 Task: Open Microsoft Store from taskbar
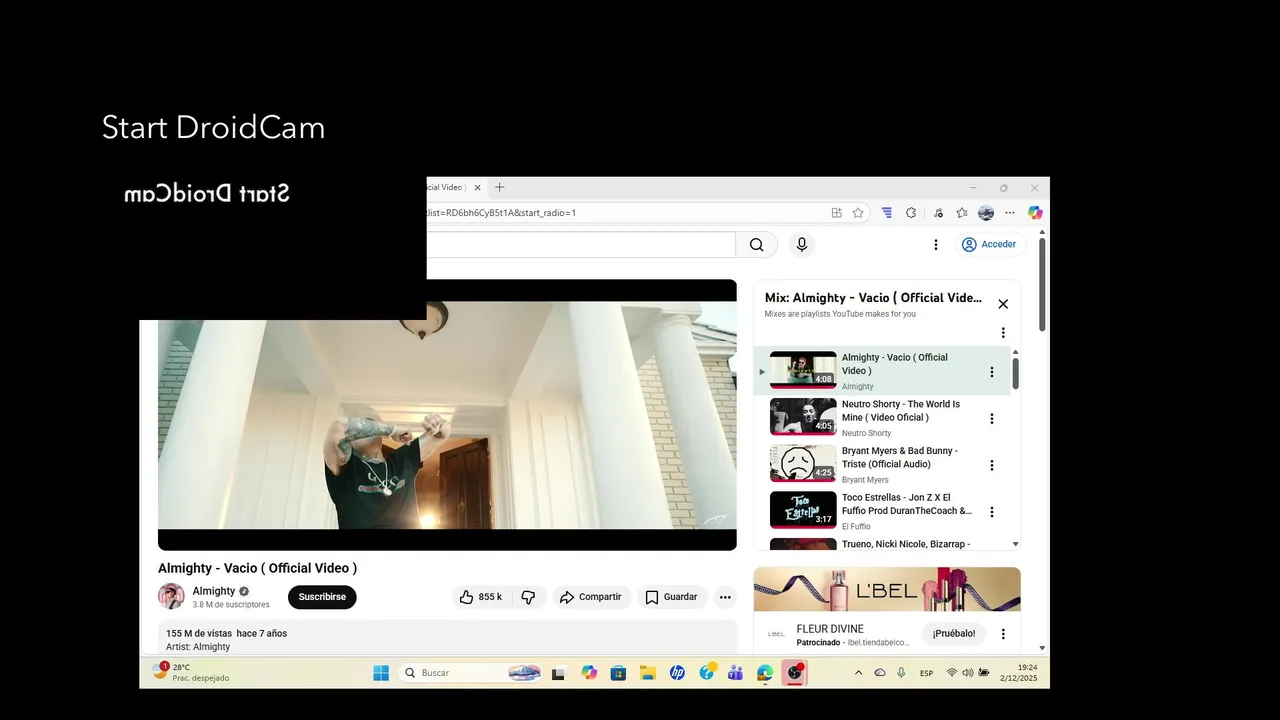[x=618, y=673]
